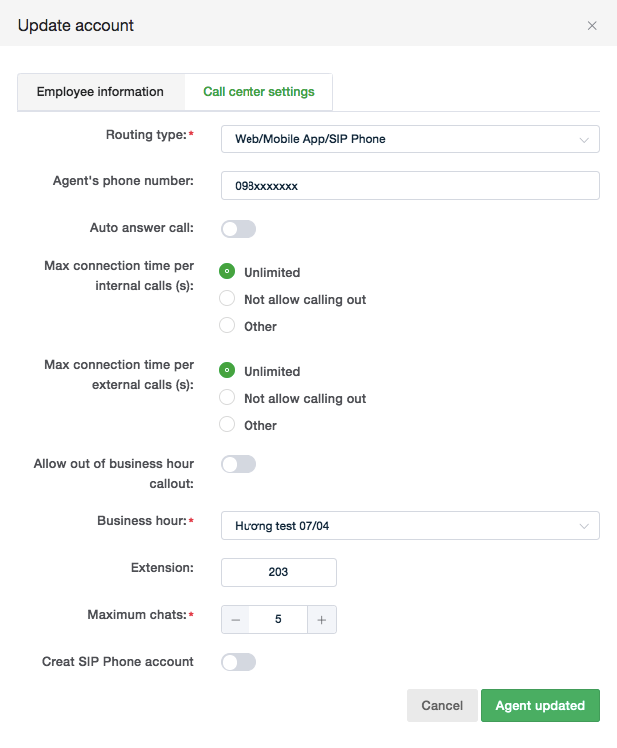Image resolution: width=617 pixels, height=748 pixels.
Task: Click the minus button for Maximum chats
Action: coord(236,620)
